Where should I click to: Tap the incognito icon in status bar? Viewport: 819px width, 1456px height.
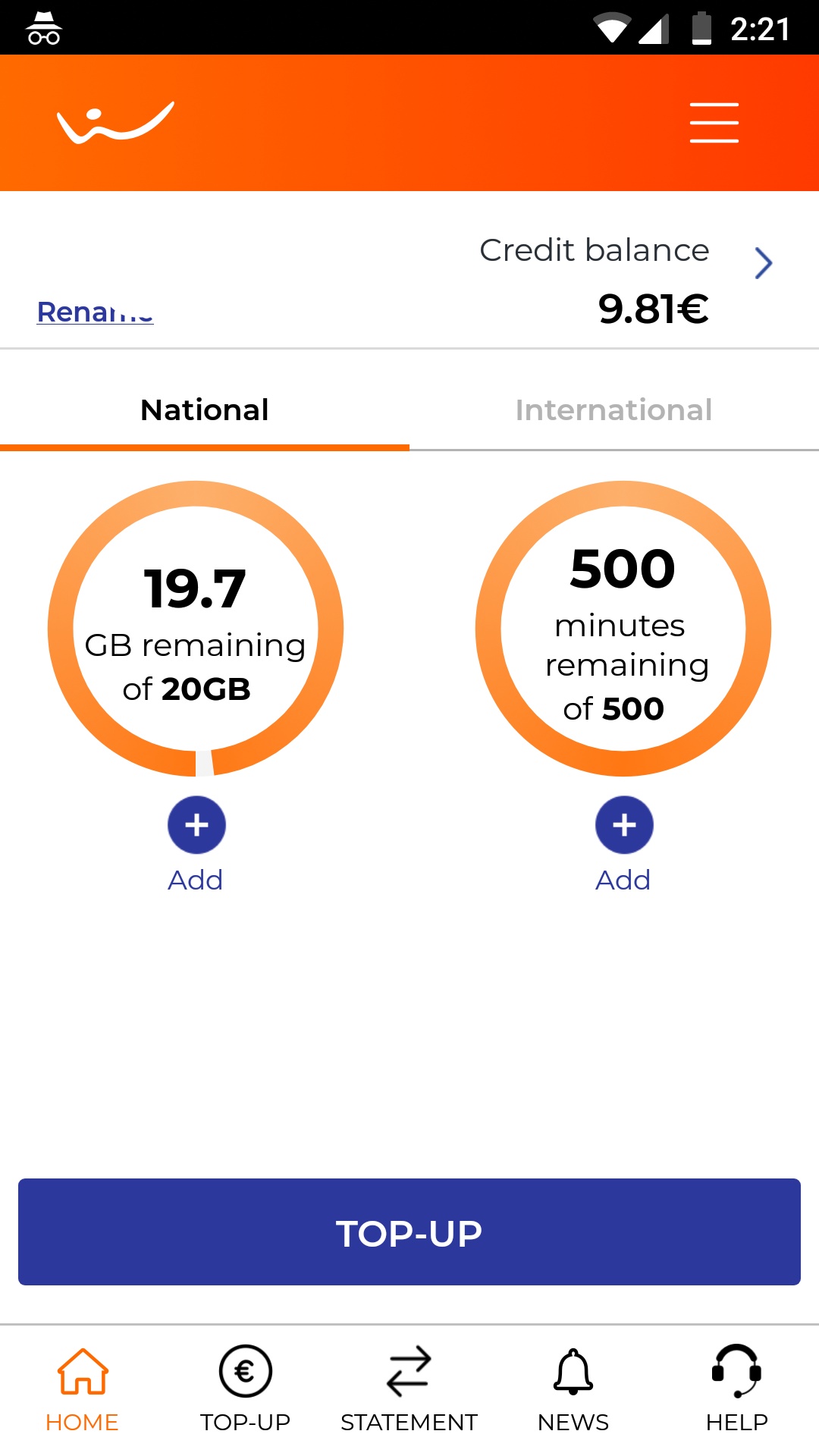click(44, 29)
